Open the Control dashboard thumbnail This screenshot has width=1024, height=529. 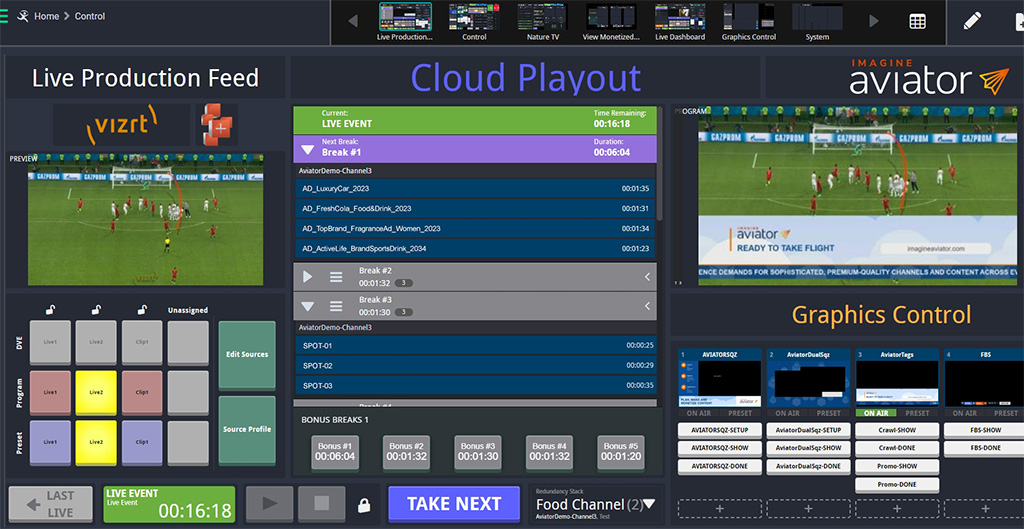(x=474, y=22)
